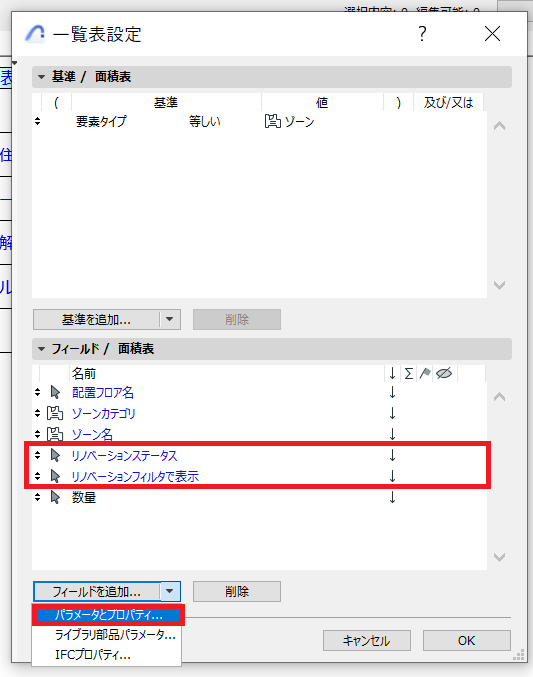This screenshot has height=677, width=533.
Task: Click the sum sigma column header icon
Action: coord(408,373)
